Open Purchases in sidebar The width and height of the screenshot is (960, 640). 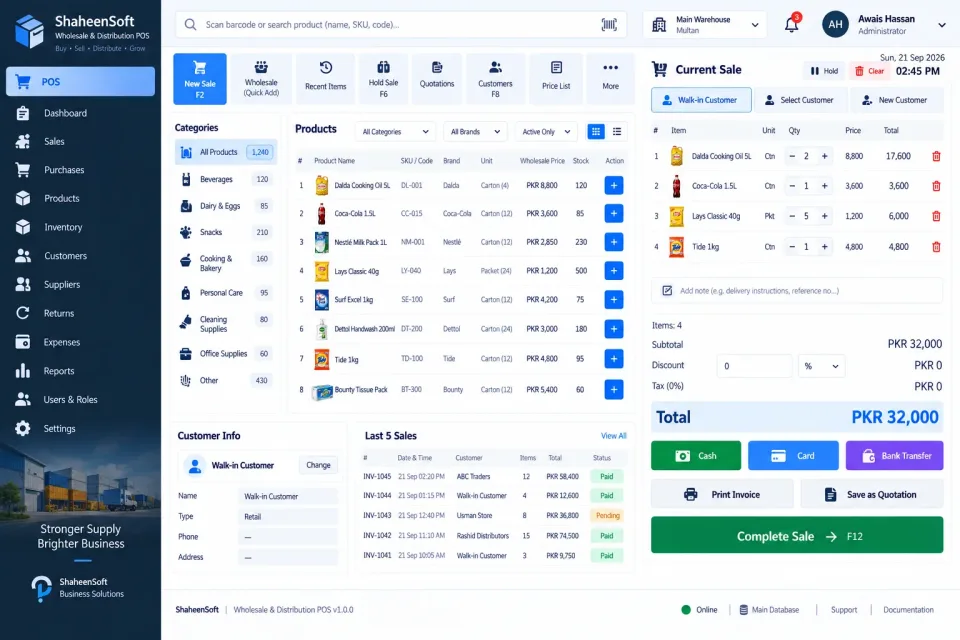point(80,170)
